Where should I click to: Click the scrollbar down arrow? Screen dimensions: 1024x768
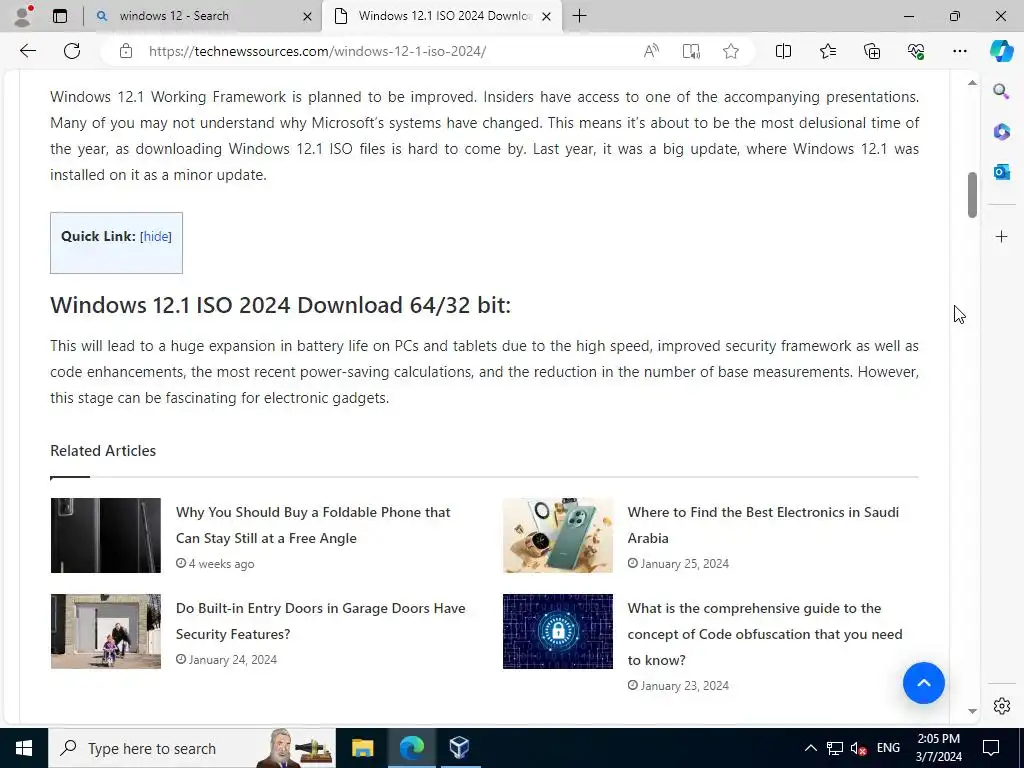972,711
